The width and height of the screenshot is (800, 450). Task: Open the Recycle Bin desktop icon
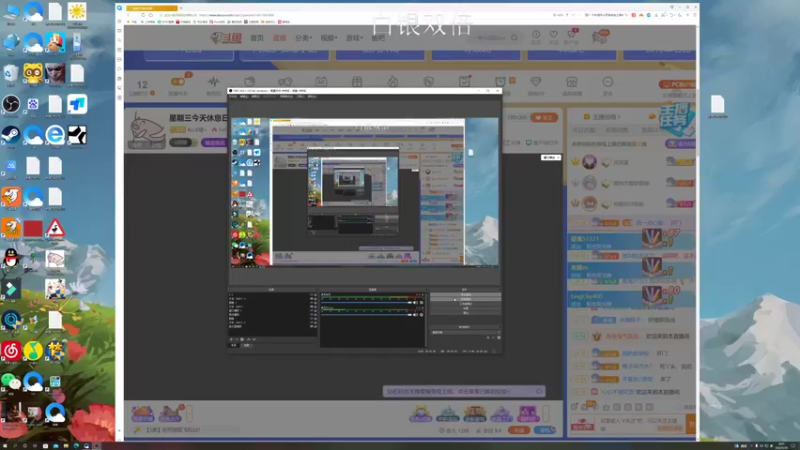(x=11, y=74)
